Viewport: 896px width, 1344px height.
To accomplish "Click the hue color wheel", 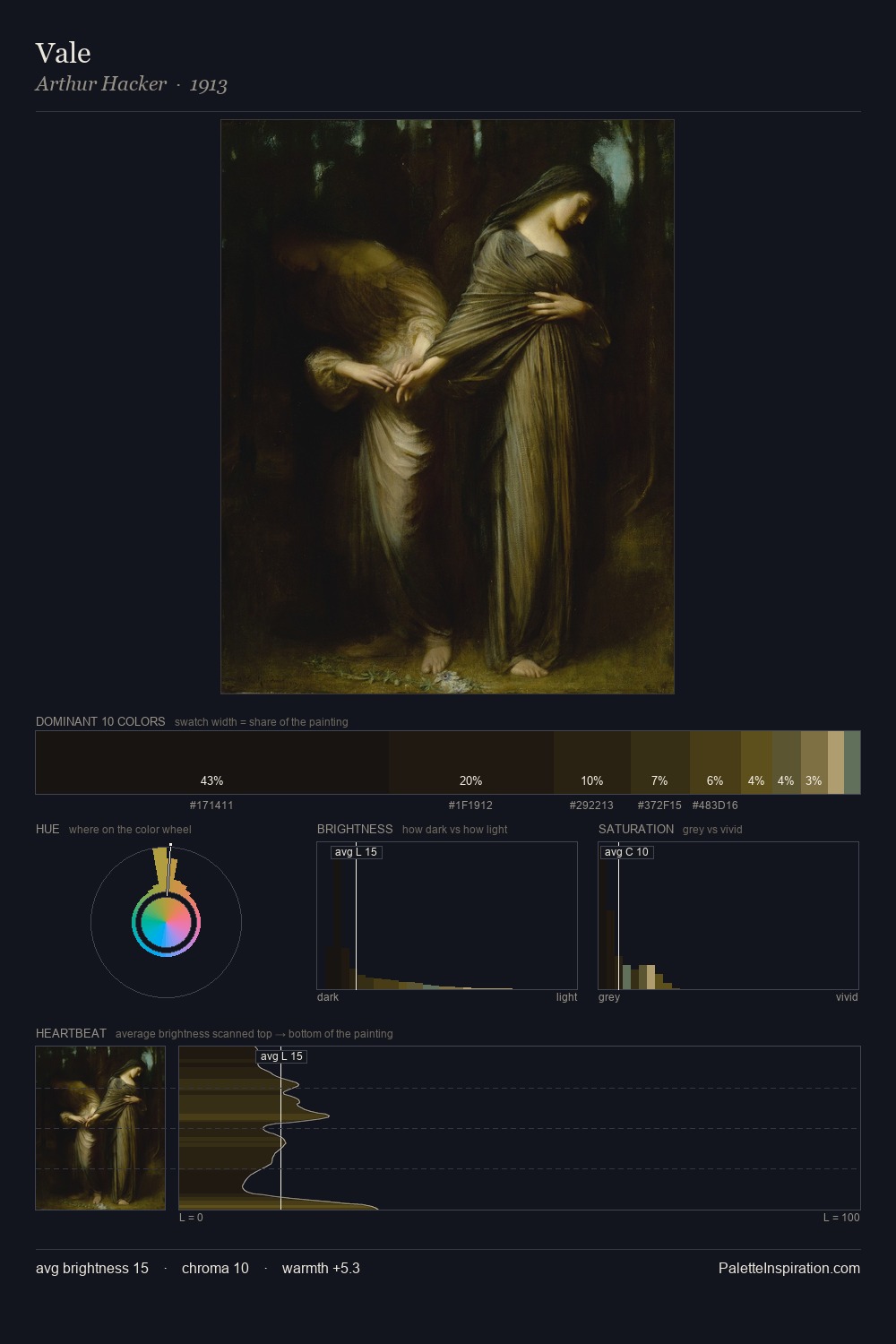I will coord(166,922).
